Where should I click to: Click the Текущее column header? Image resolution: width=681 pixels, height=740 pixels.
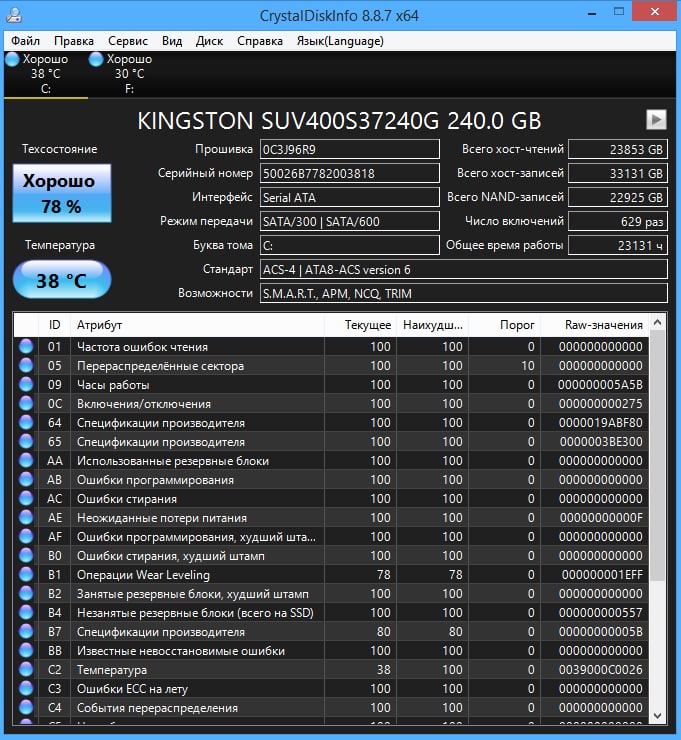click(361, 325)
